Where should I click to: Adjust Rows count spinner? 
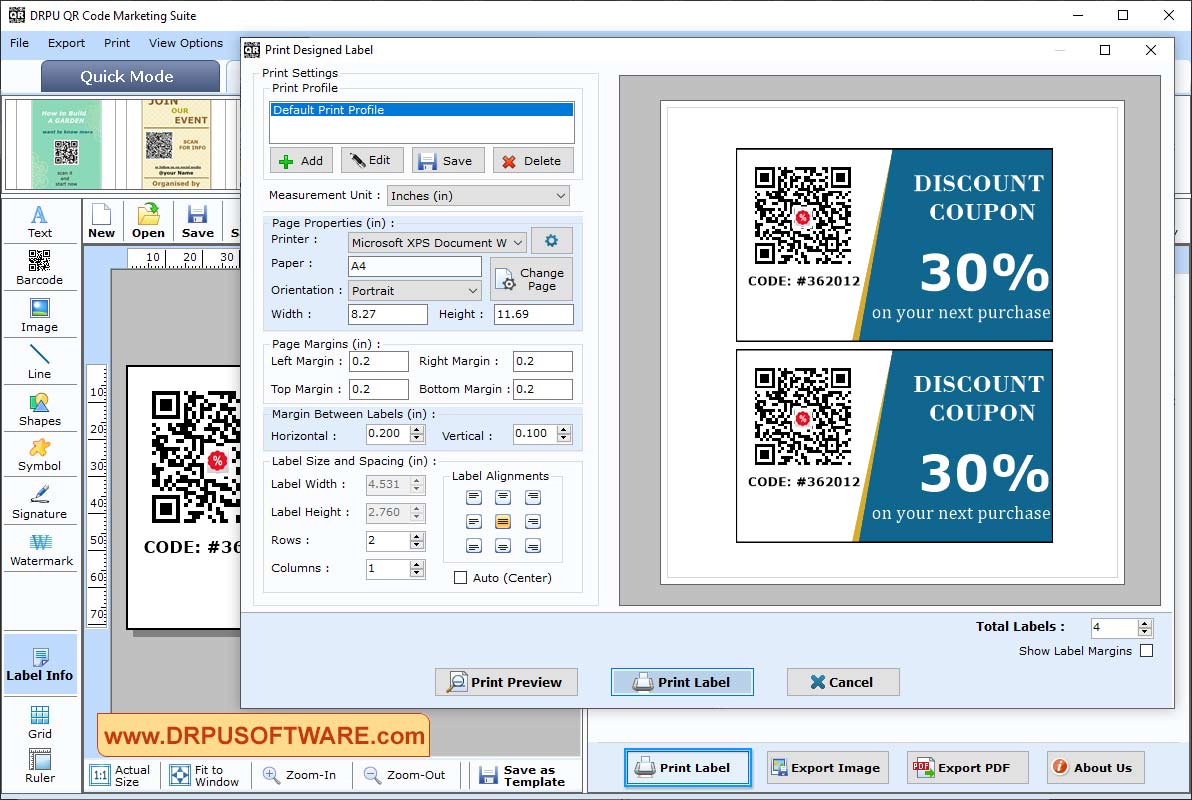[417, 541]
